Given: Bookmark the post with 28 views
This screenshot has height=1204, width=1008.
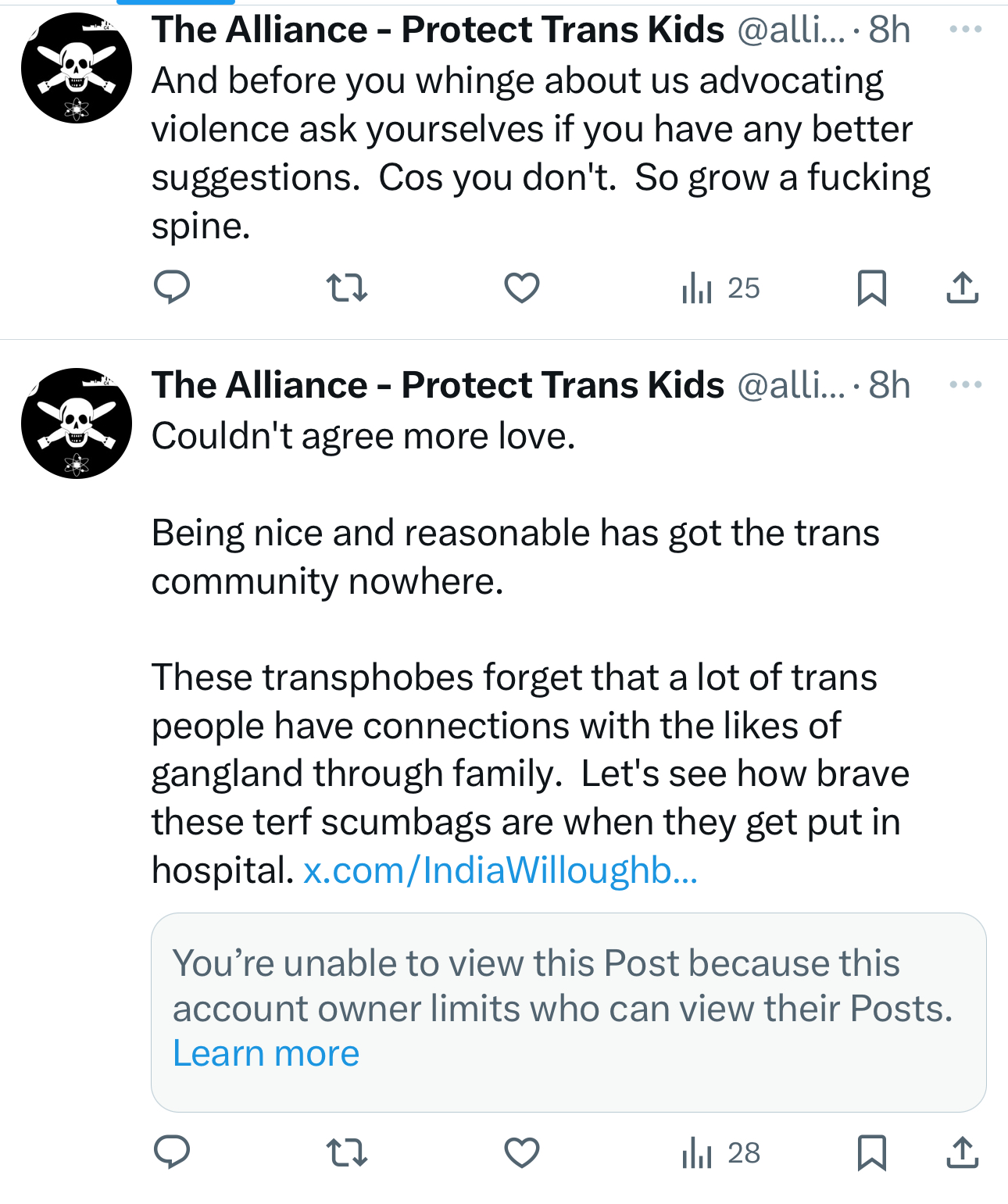Looking at the screenshot, I should coord(871,1152).
